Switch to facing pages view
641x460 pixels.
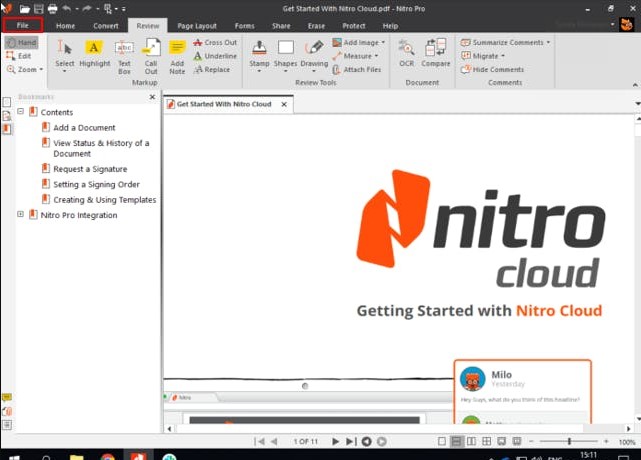[x=471, y=441]
